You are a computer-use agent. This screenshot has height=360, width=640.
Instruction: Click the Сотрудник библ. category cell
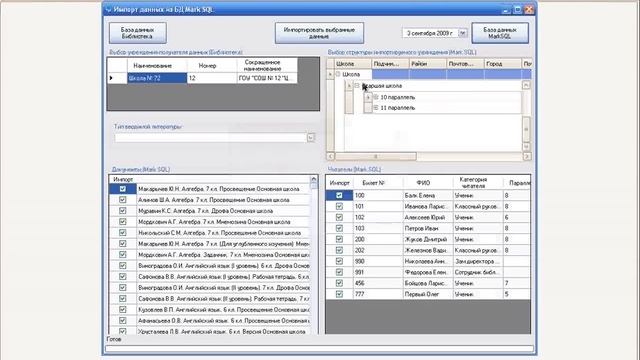tap(478, 272)
